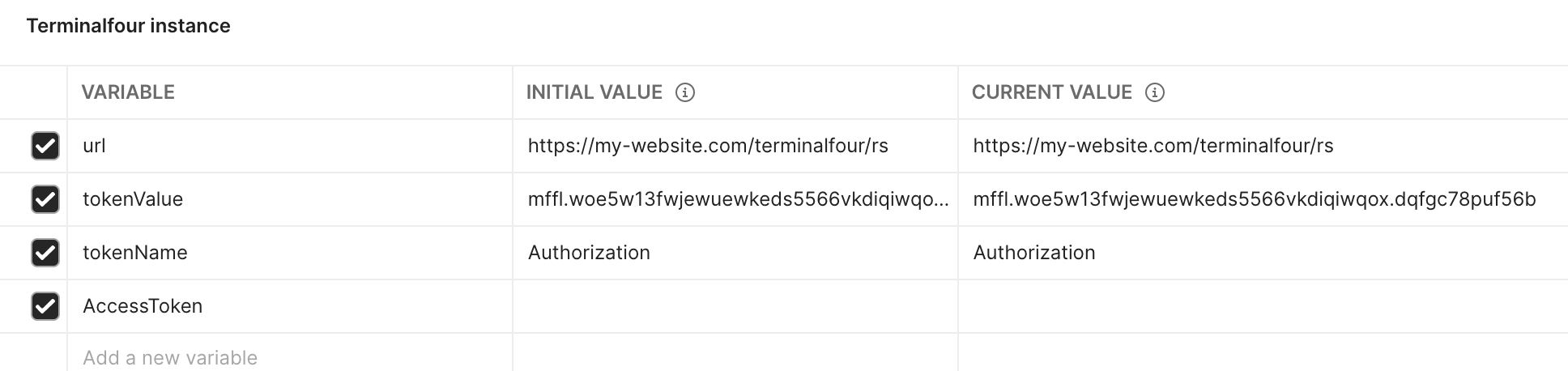Click the url variable name cell
The height and width of the screenshot is (371, 1568).
[x=95, y=146]
